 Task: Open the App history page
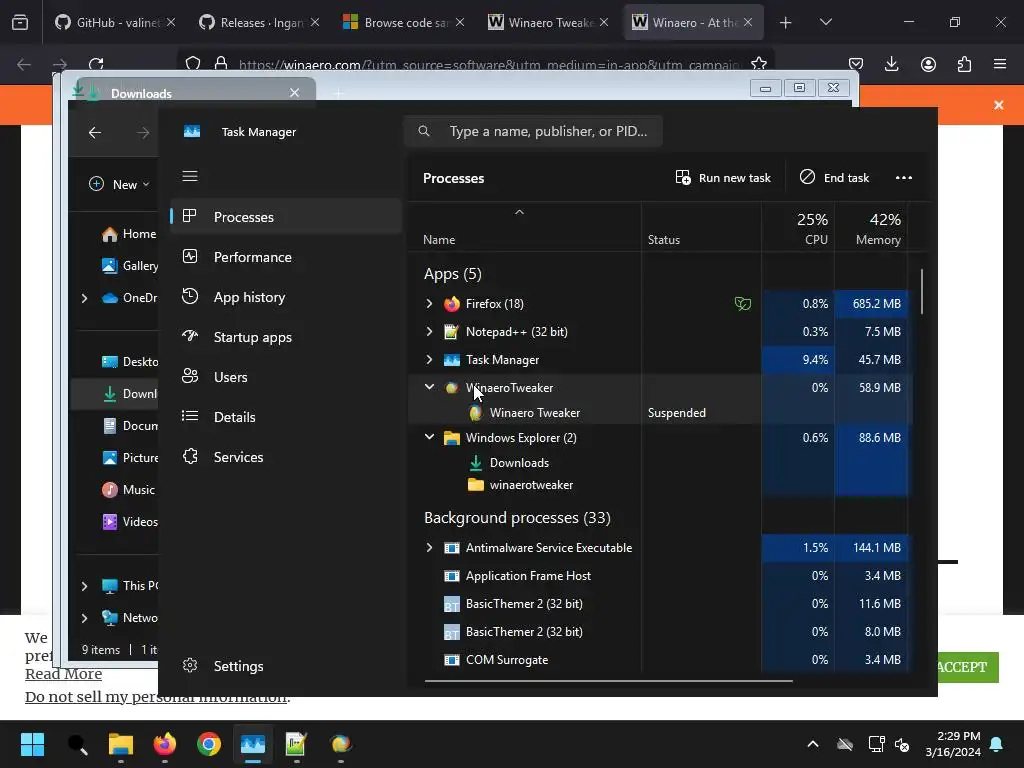click(285, 296)
